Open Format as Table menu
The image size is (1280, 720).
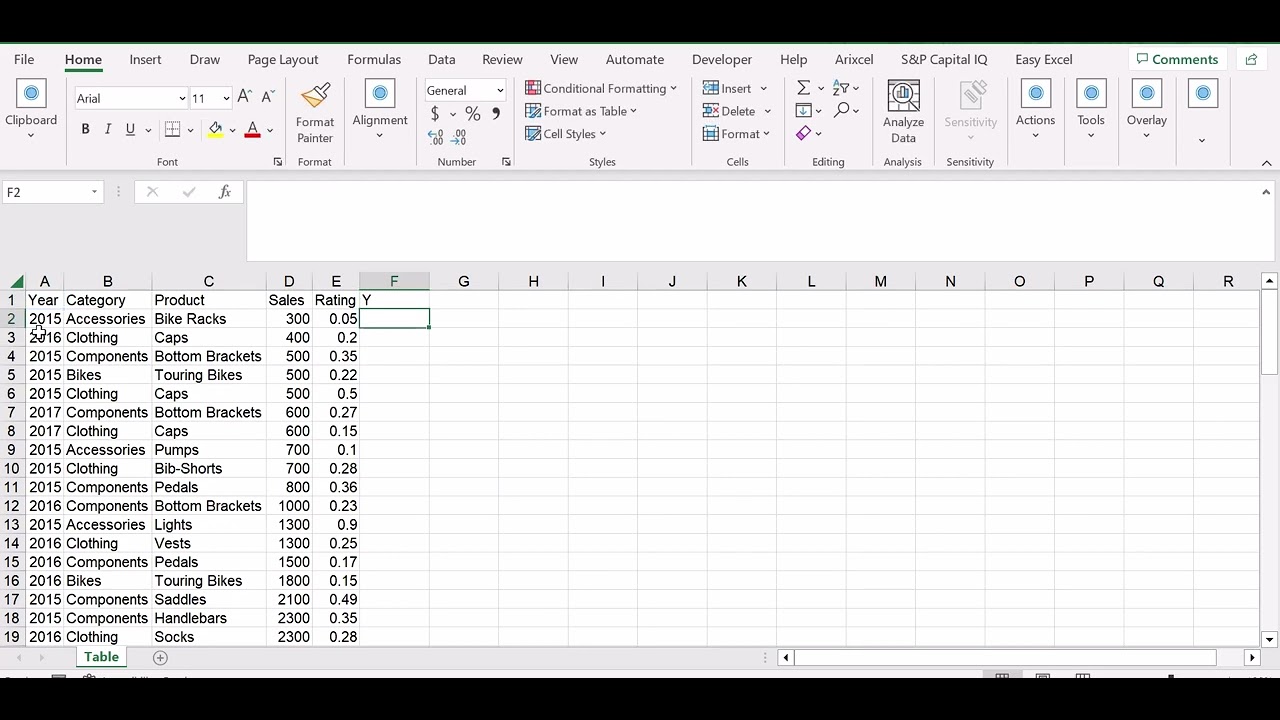(581, 111)
